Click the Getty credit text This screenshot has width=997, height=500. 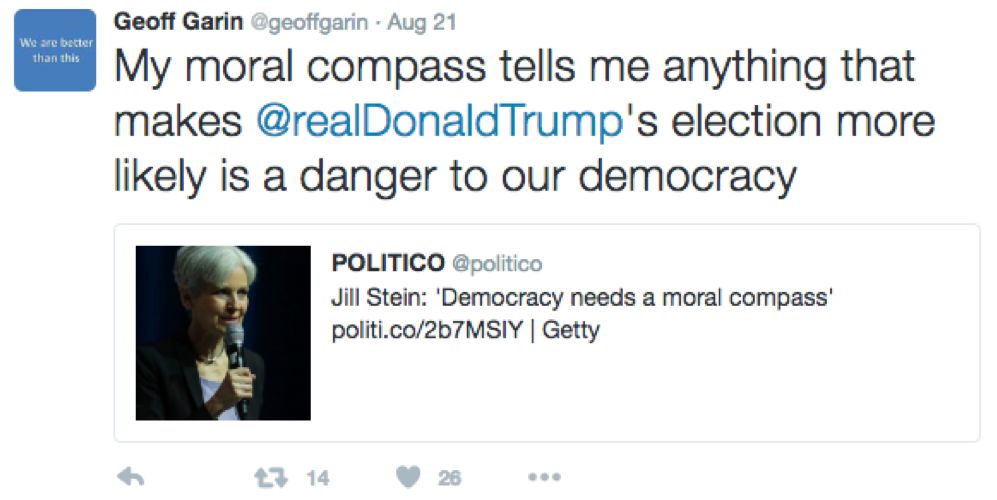(x=571, y=331)
